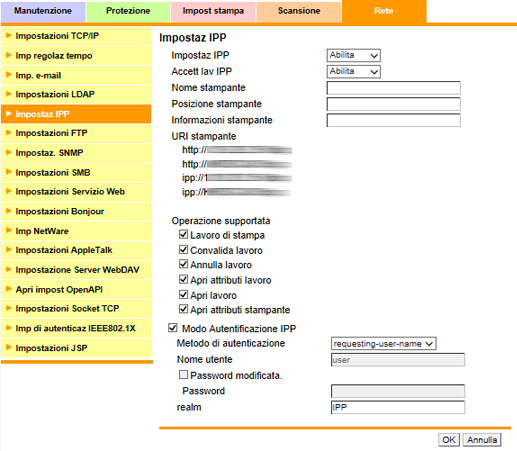This screenshot has width=517, height=451.
Task: Click arrow icon beside Impostazioni LDAP
Action: tap(9, 94)
